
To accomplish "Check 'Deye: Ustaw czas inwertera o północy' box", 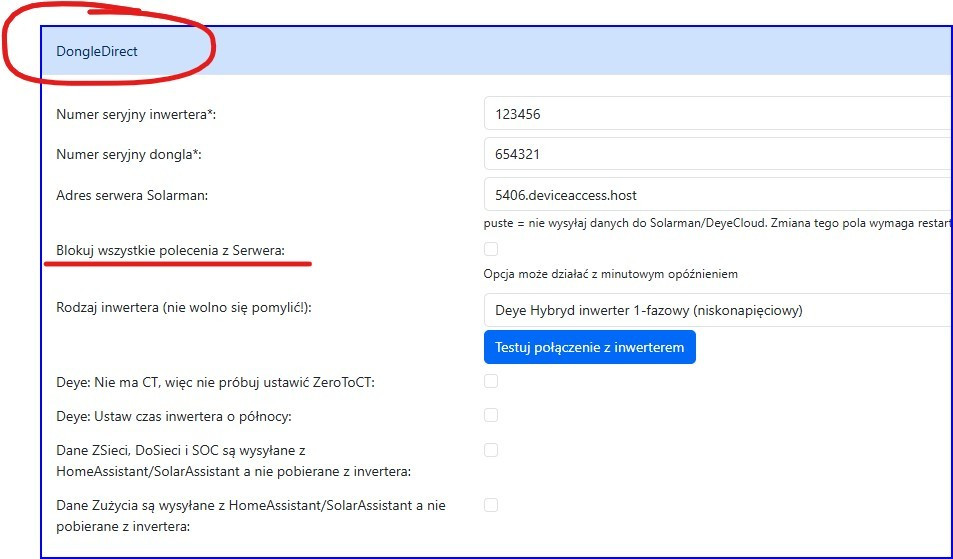I will coord(491,415).
